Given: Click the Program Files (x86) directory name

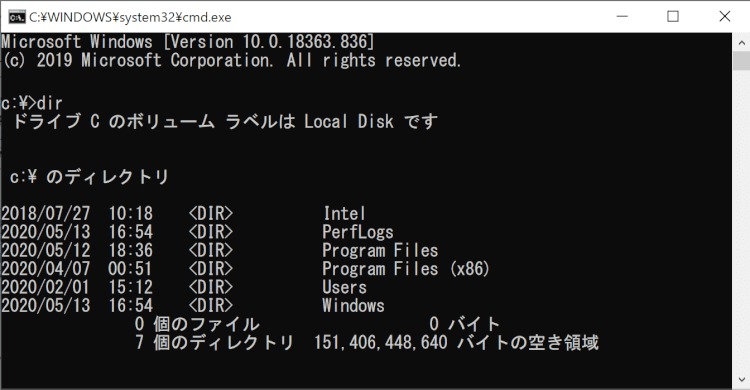Looking at the screenshot, I should point(406,269).
